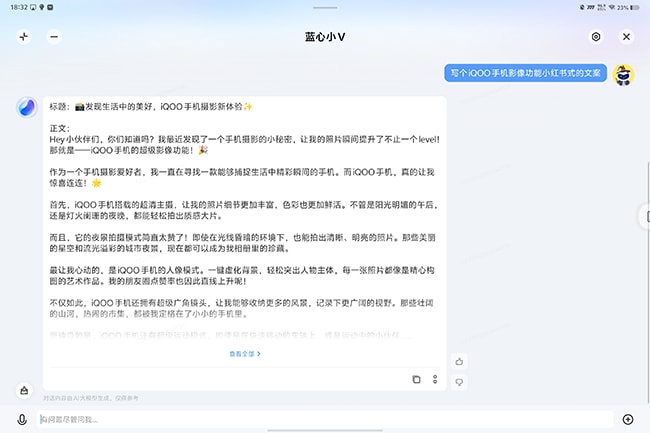Like the response with thumbs up
The width and height of the screenshot is (650, 433).
coord(459,361)
